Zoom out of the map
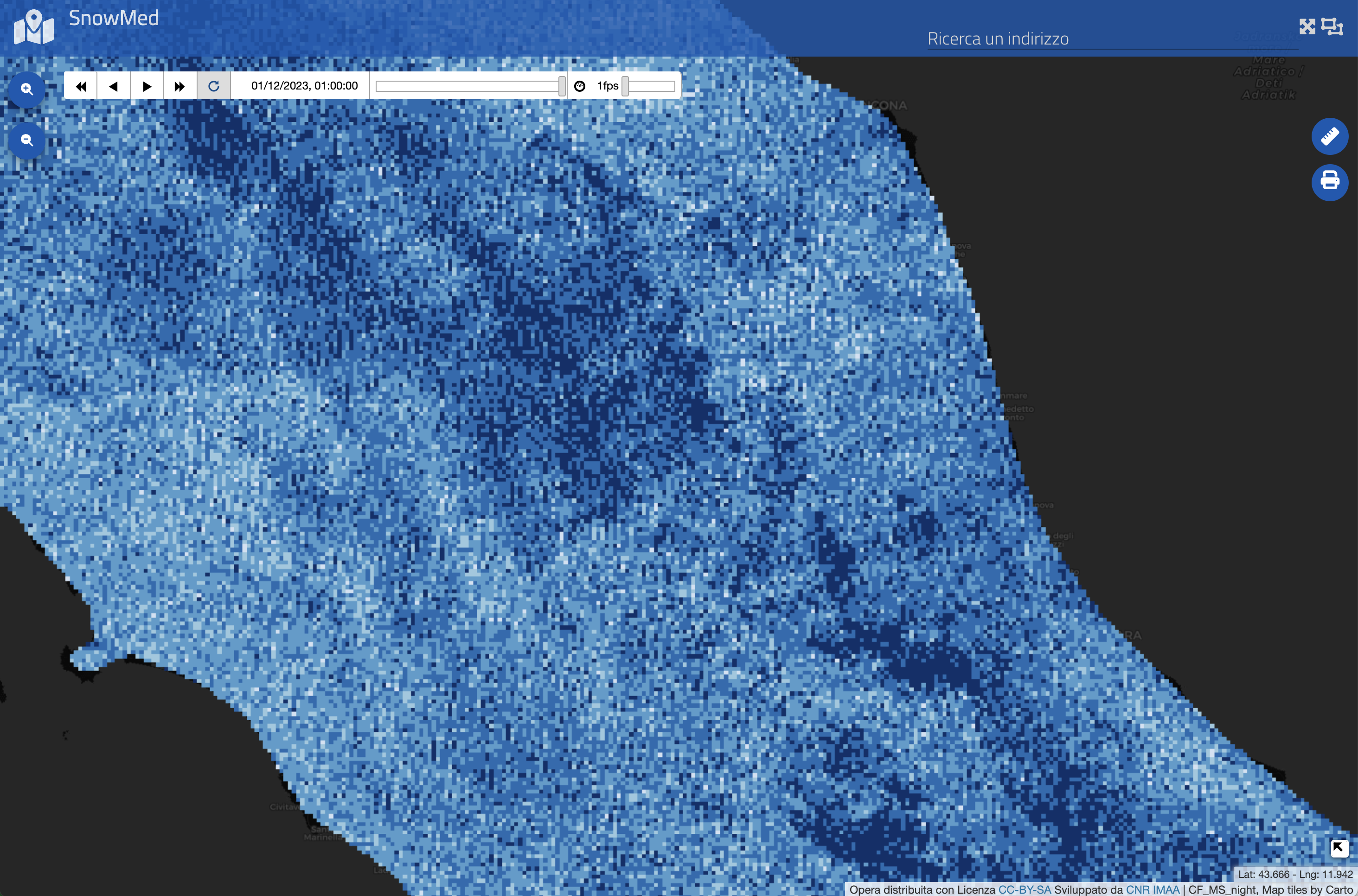Viewport: 1358px width, 896px height. (x=27, y=140)
